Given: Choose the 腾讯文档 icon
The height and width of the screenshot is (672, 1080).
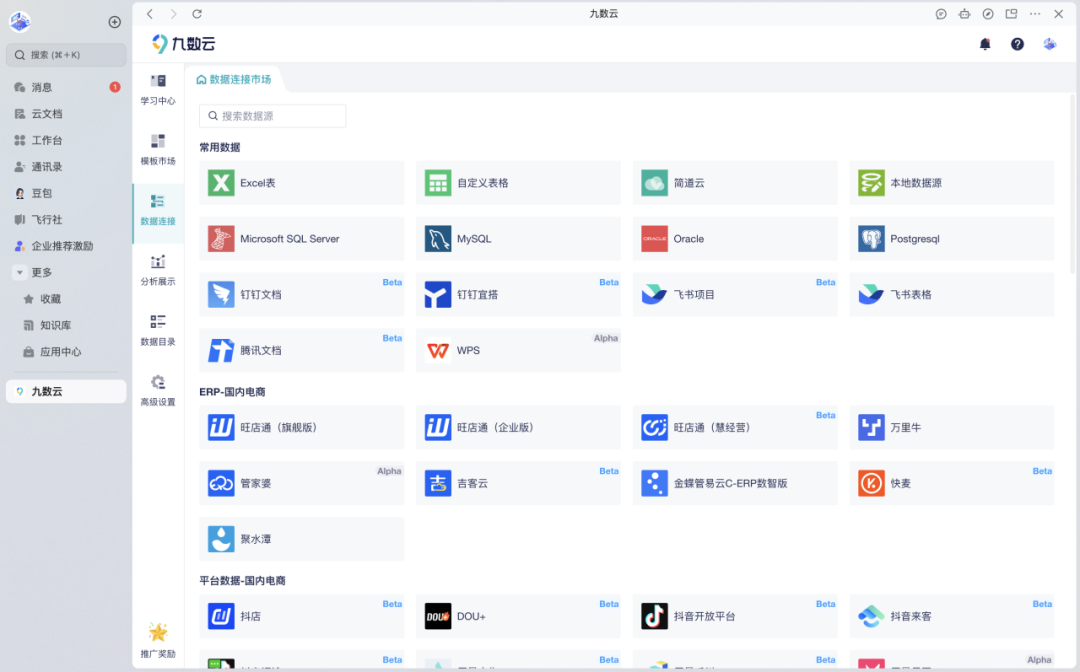Looking at the screenshot, I should point(221,350).
